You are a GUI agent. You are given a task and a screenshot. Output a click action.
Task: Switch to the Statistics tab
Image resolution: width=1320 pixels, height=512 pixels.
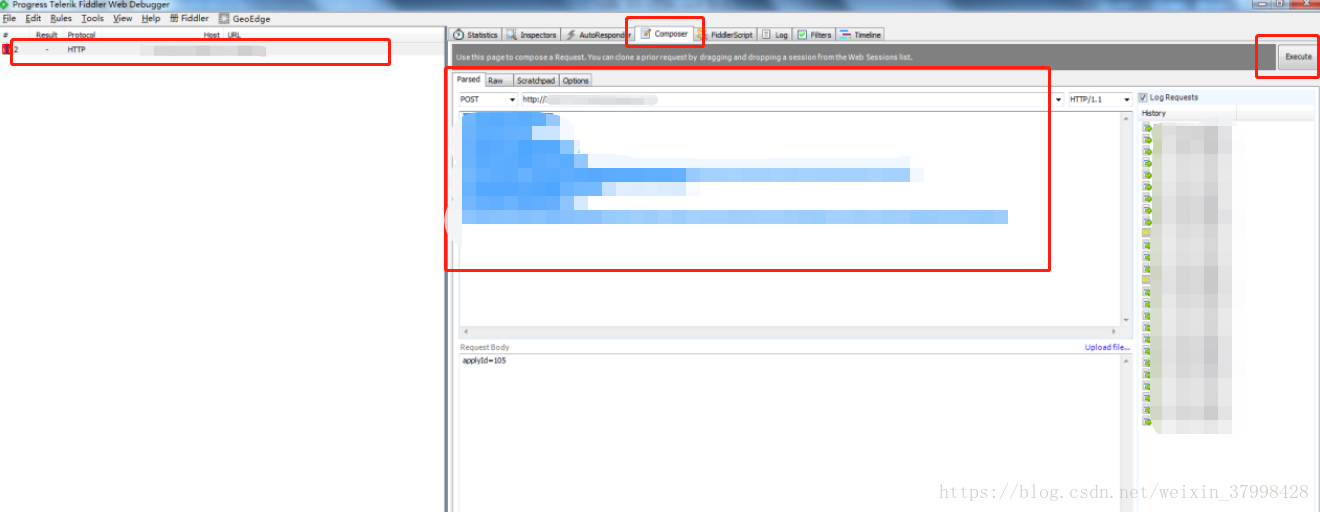475,35
